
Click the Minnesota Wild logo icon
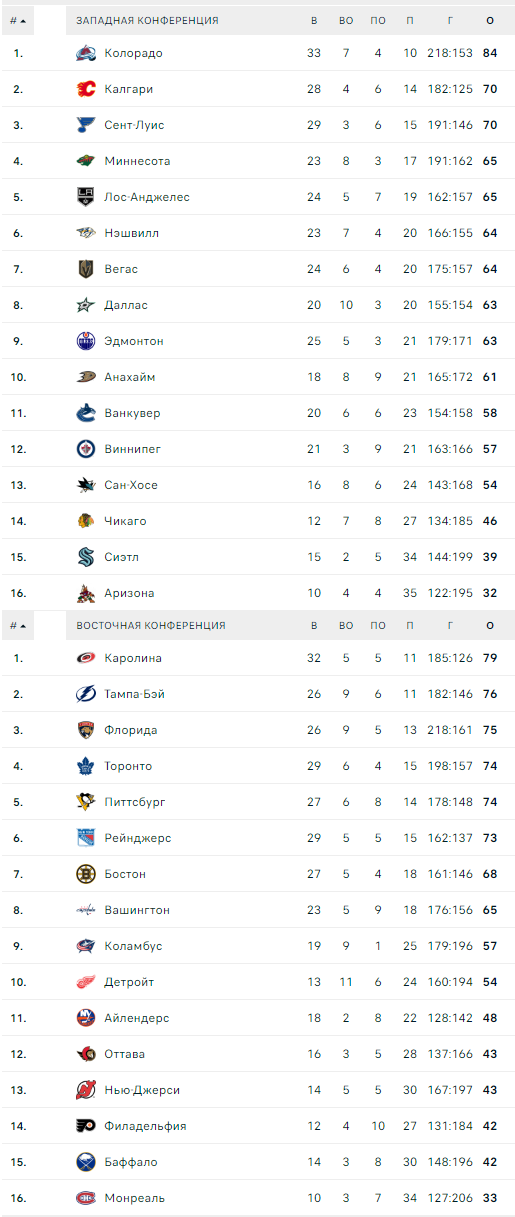click(86, 161)
